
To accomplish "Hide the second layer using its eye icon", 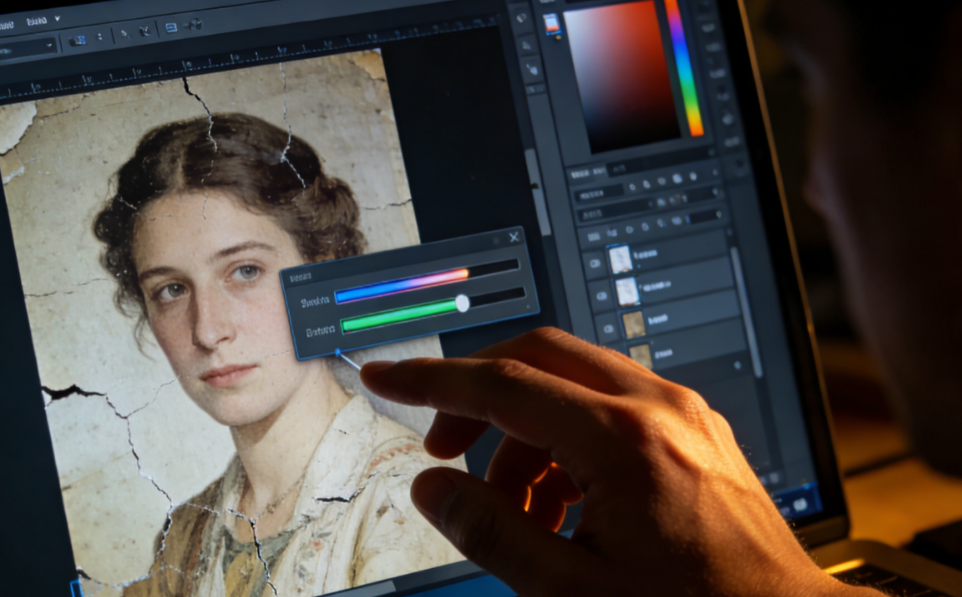I will (601, 295).
